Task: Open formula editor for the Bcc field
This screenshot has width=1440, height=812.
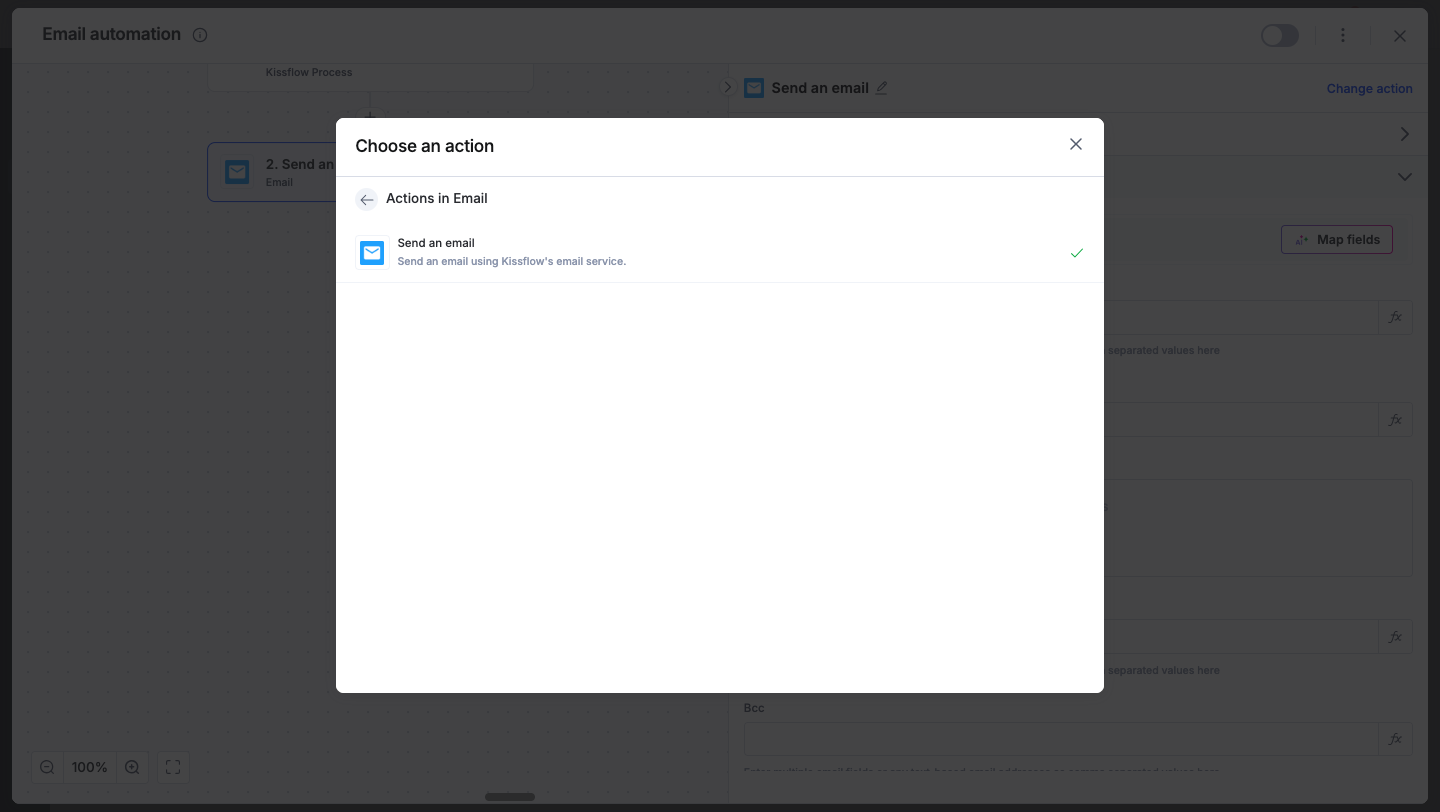Action: pos(1395,739)
